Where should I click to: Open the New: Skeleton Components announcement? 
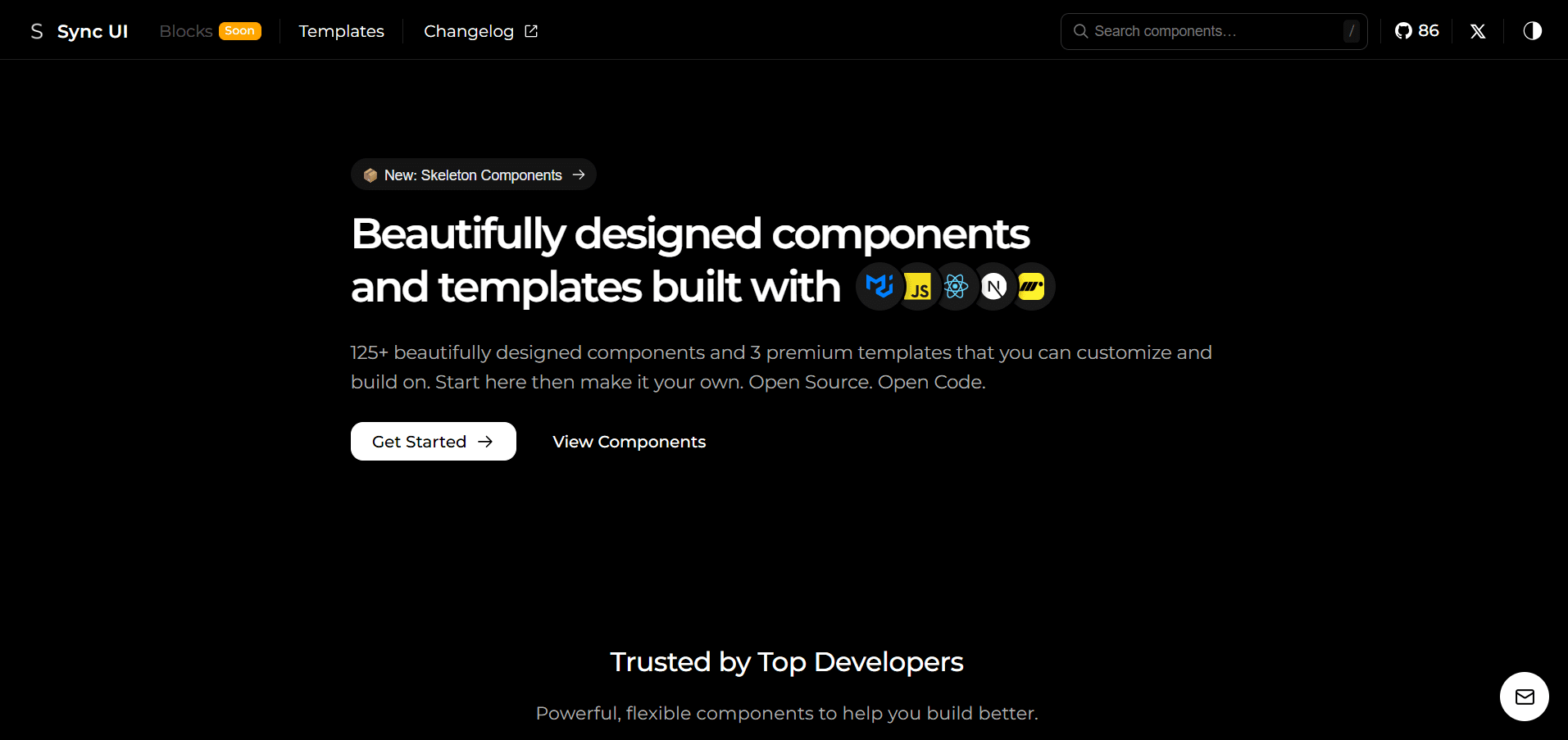click(473, 175)
